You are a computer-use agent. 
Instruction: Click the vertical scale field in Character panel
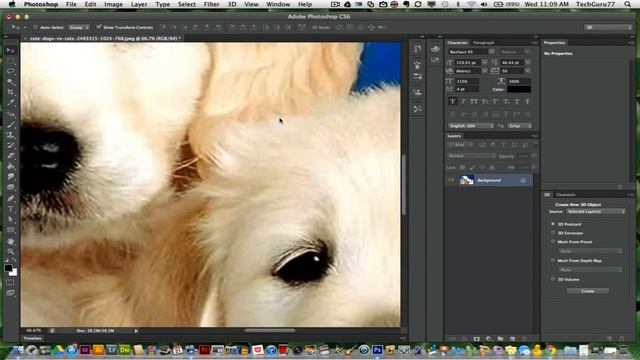coord(468,81)
